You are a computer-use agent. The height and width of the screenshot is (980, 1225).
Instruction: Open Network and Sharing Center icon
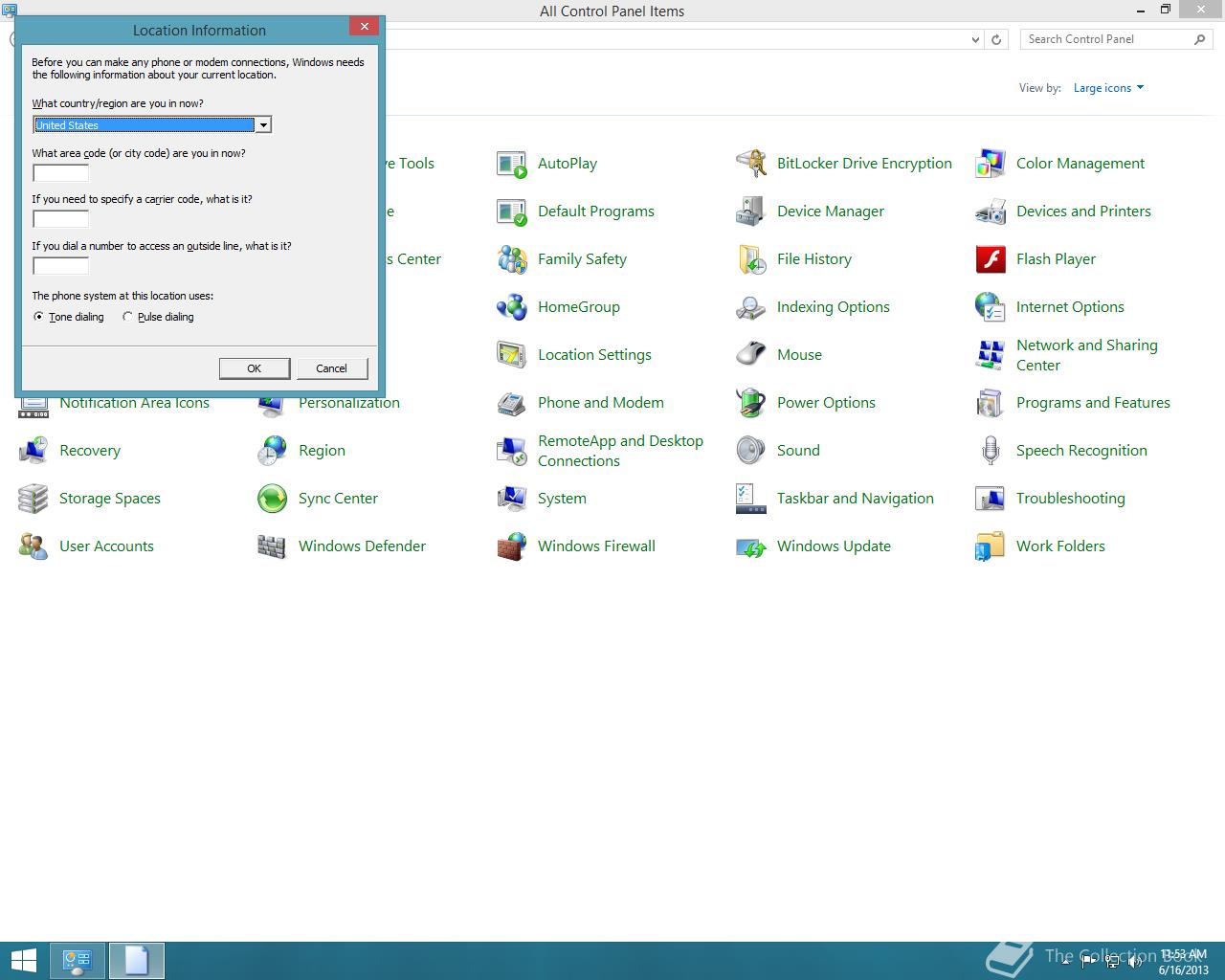click(x=991, y=355)
